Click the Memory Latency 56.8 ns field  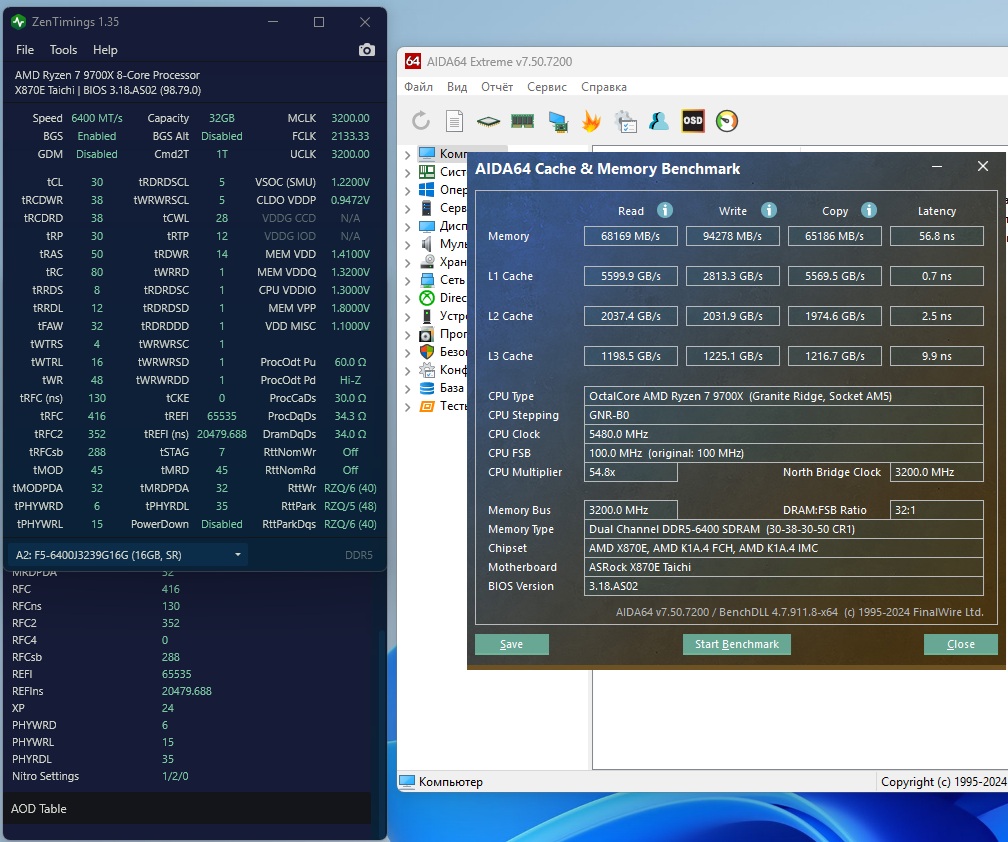937,236
